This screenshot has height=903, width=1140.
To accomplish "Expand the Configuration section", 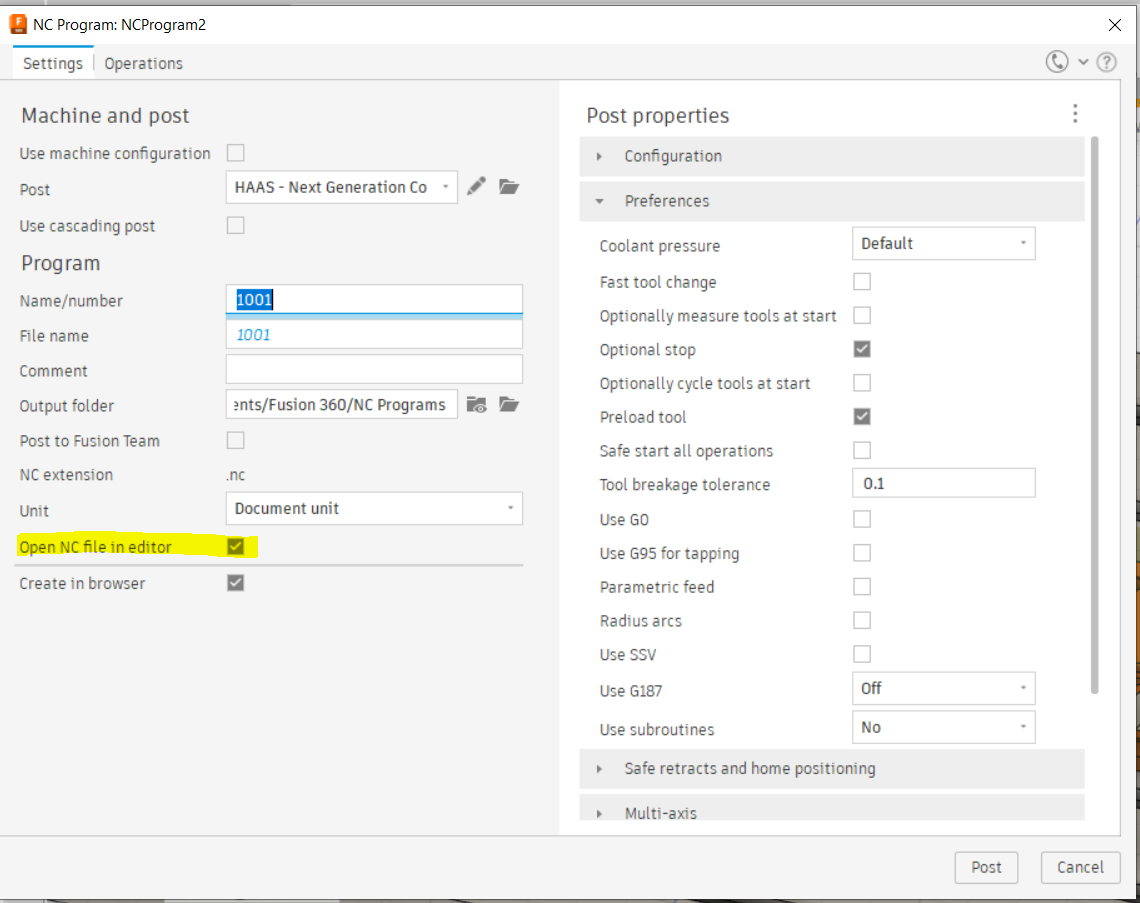I will (x=600, y=156).
